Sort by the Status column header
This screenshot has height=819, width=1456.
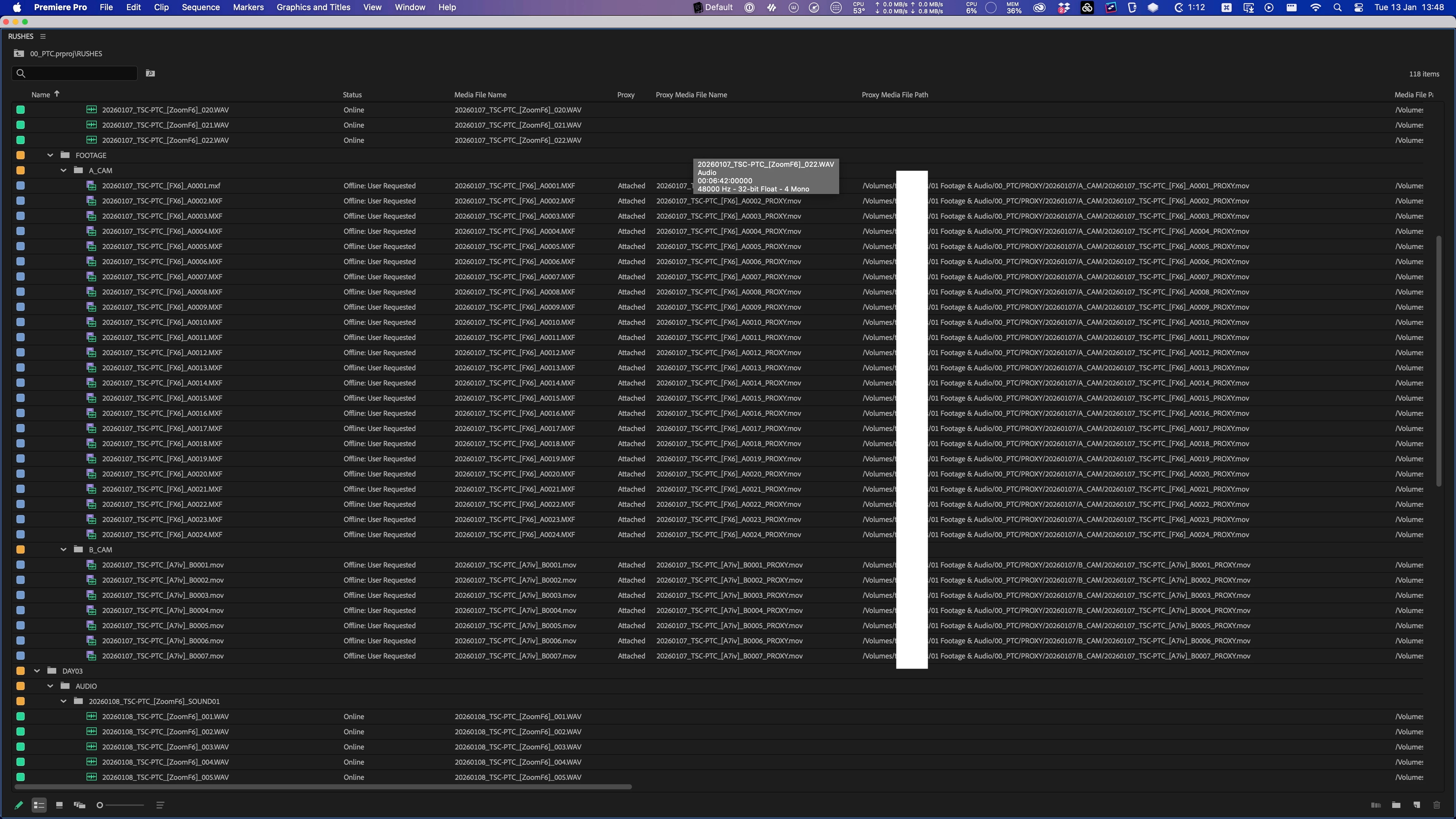coord(352,94)
